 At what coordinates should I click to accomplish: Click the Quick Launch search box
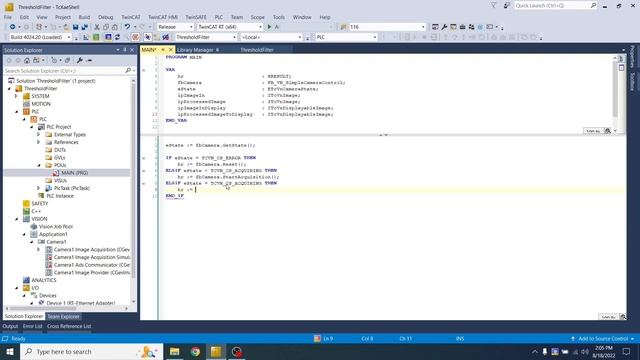point(552,5)
